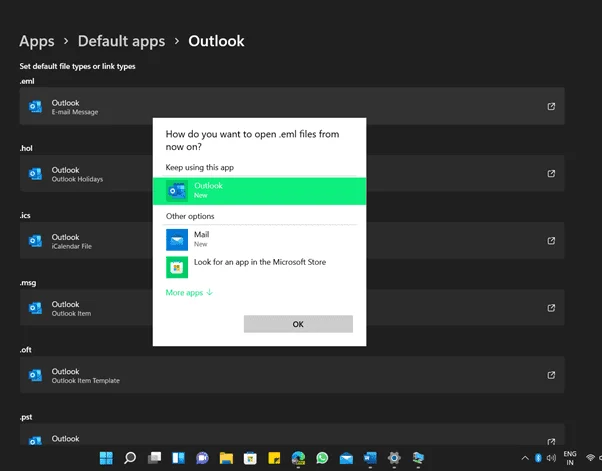Open external-link icon for .hol row

click(551, 174)
